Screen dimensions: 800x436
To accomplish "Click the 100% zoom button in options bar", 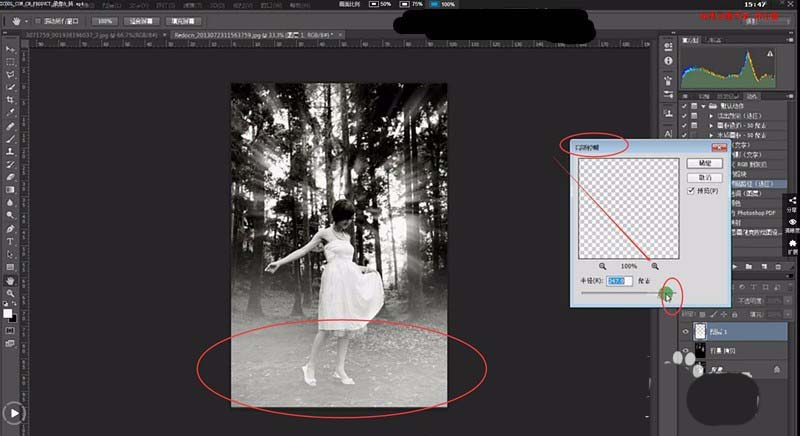I will (x=103, y=20).
